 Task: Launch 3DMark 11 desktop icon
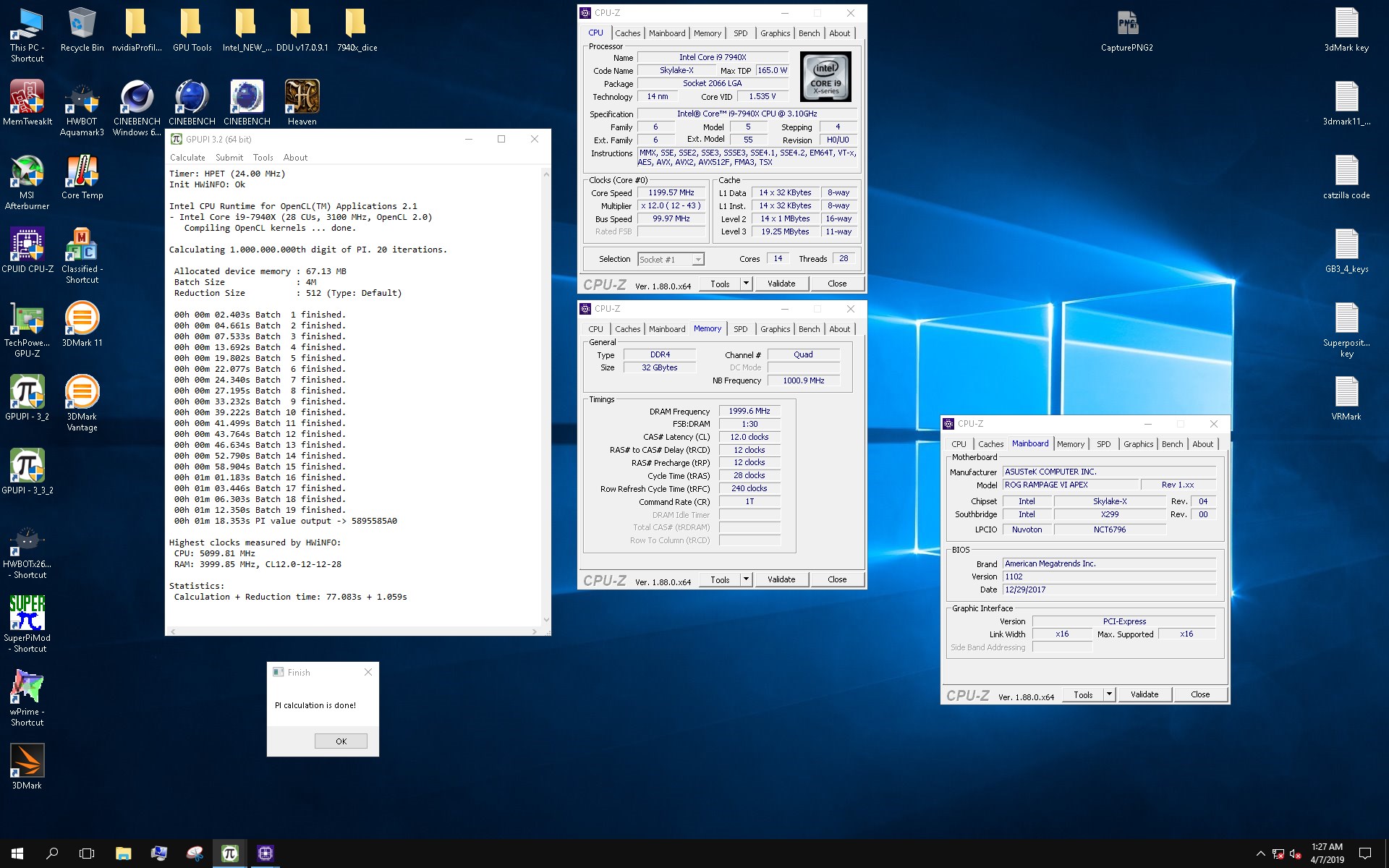82,325
